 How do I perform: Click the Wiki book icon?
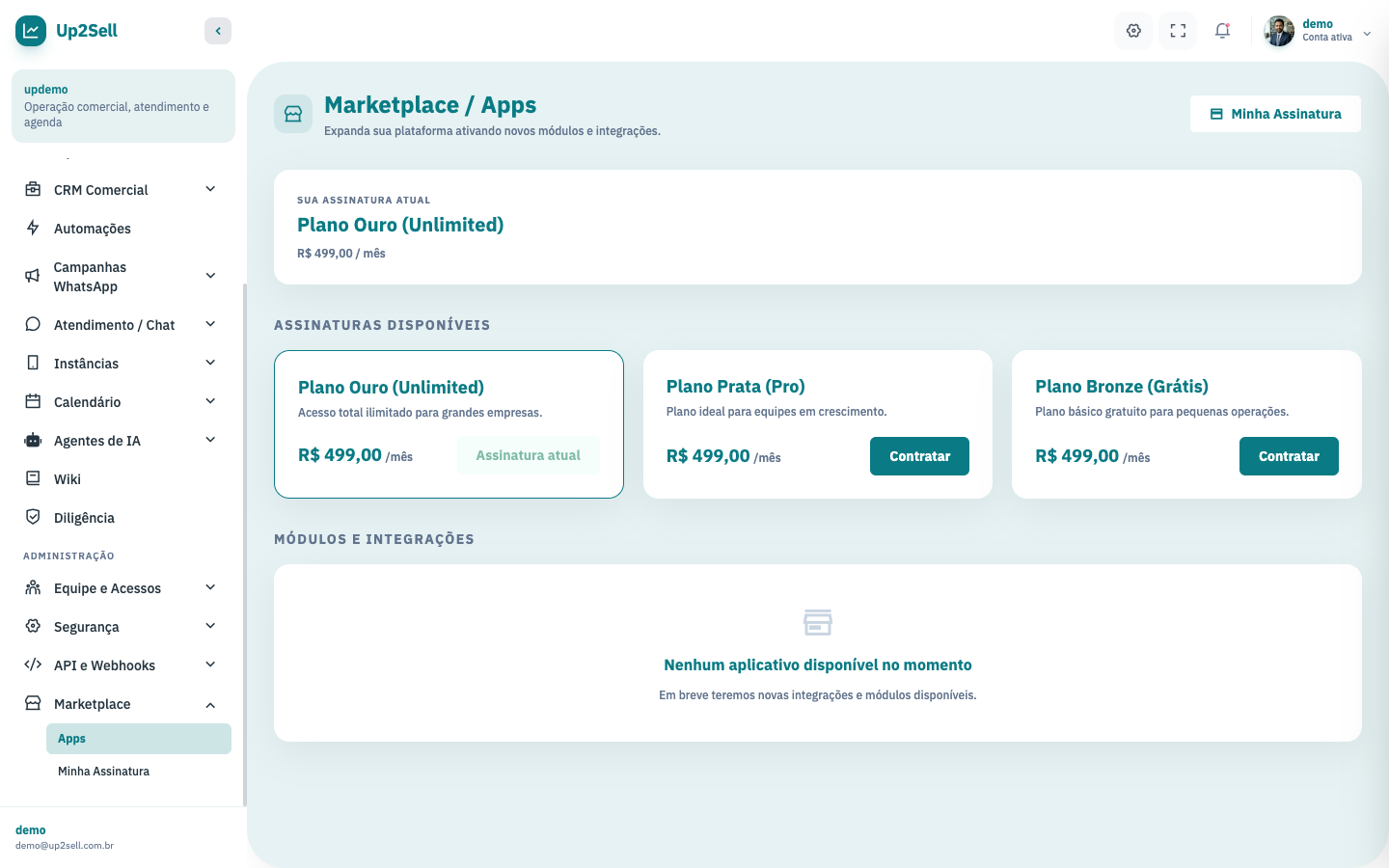[x=33, y=478]
